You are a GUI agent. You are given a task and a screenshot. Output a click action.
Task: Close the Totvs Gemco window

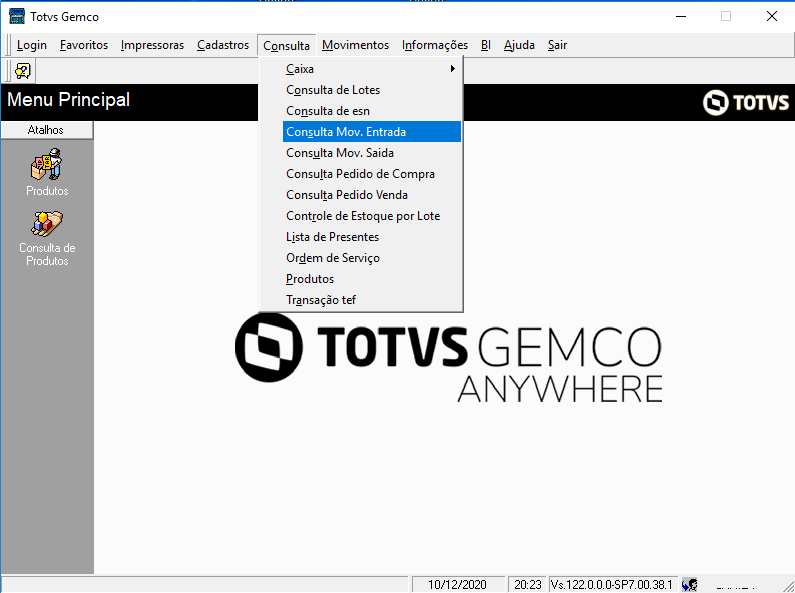coord(772,16)
